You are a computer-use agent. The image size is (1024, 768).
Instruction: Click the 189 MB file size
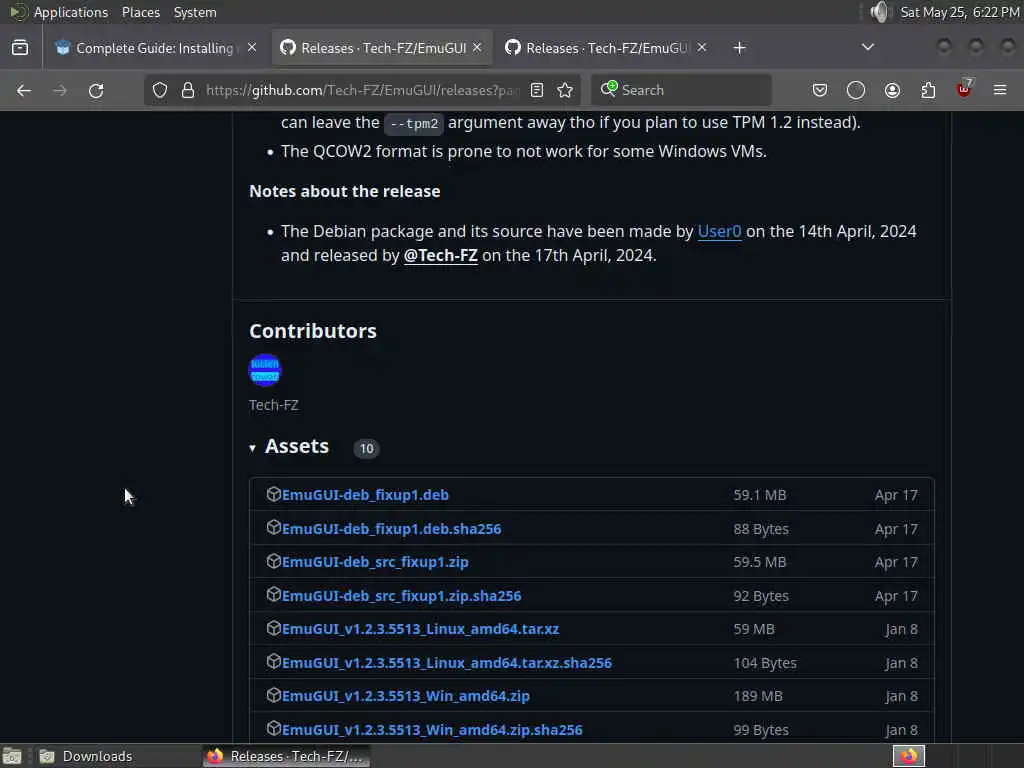[758, 696]
